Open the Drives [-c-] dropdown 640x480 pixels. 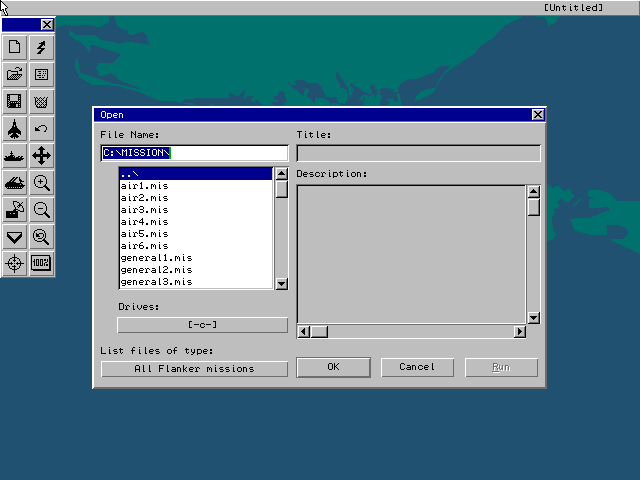point(202,325)
